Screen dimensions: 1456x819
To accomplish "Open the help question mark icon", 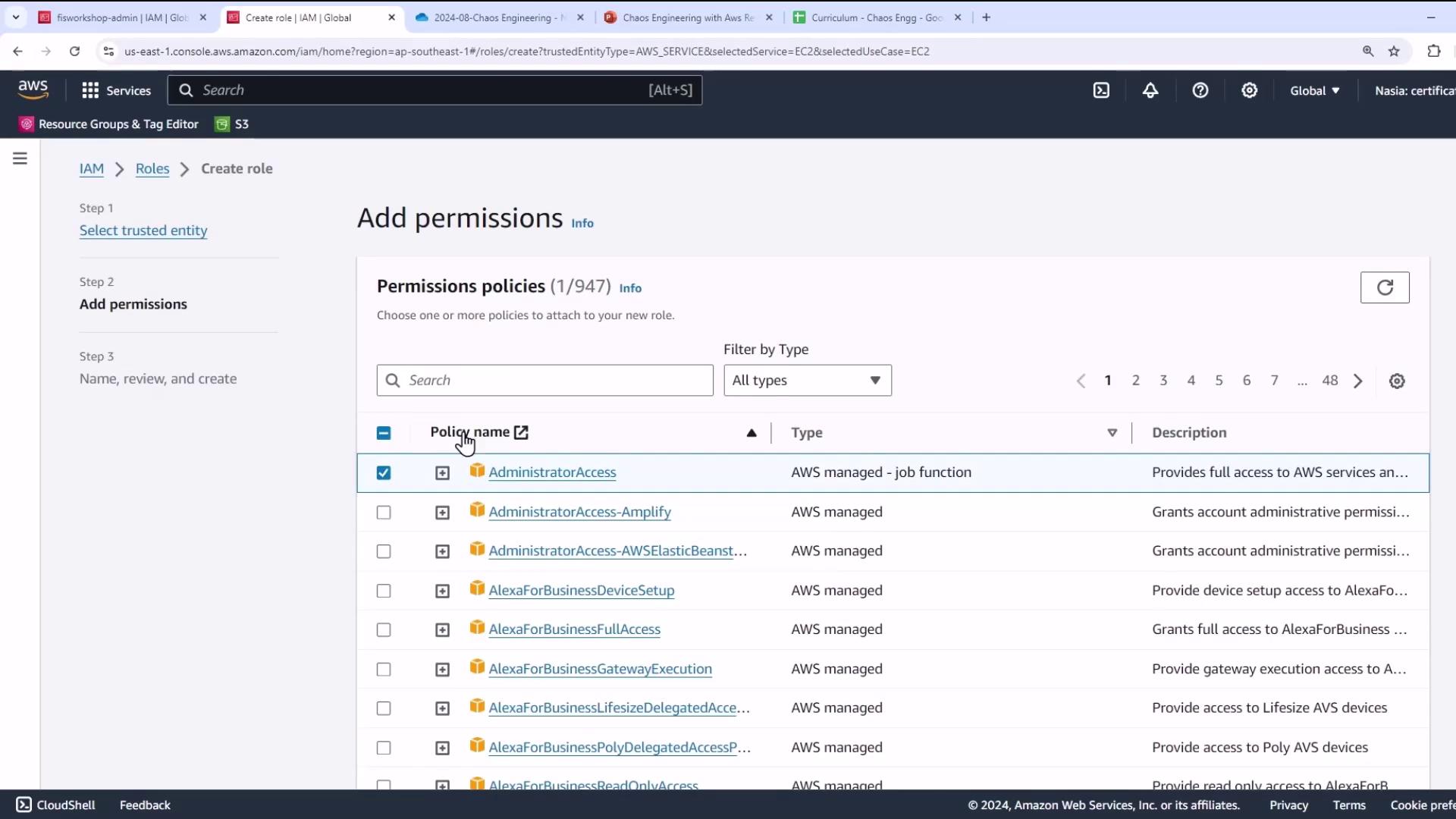I will [1200, 90].
